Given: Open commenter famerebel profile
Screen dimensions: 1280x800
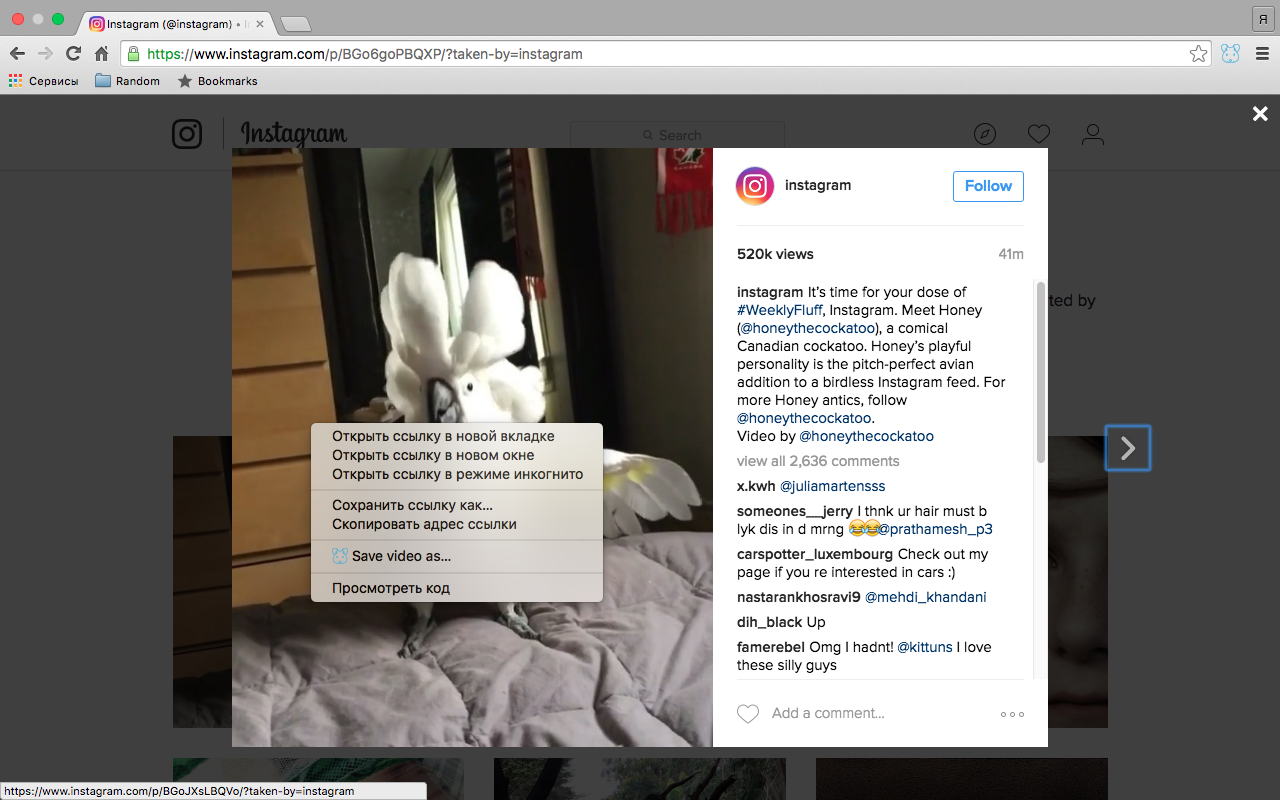Looking at the screenshot, I should 771,647.
